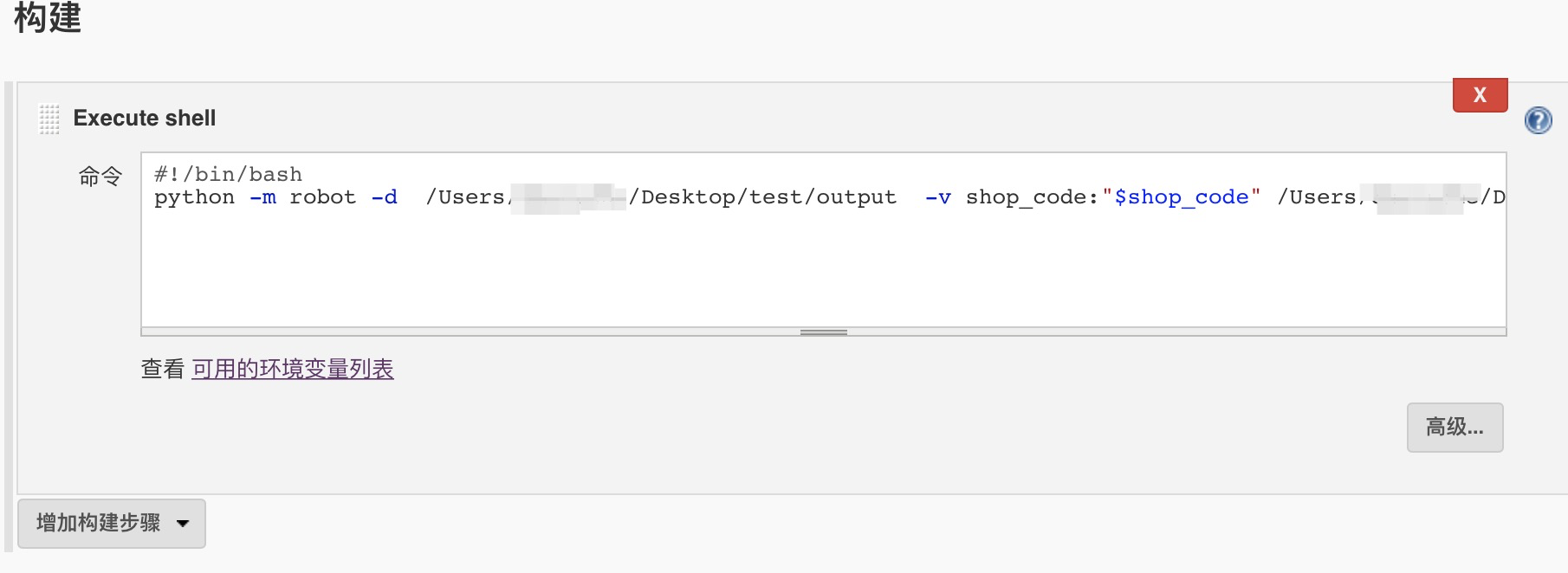Delete the Execute shell build step

[x=1480, y=95]
